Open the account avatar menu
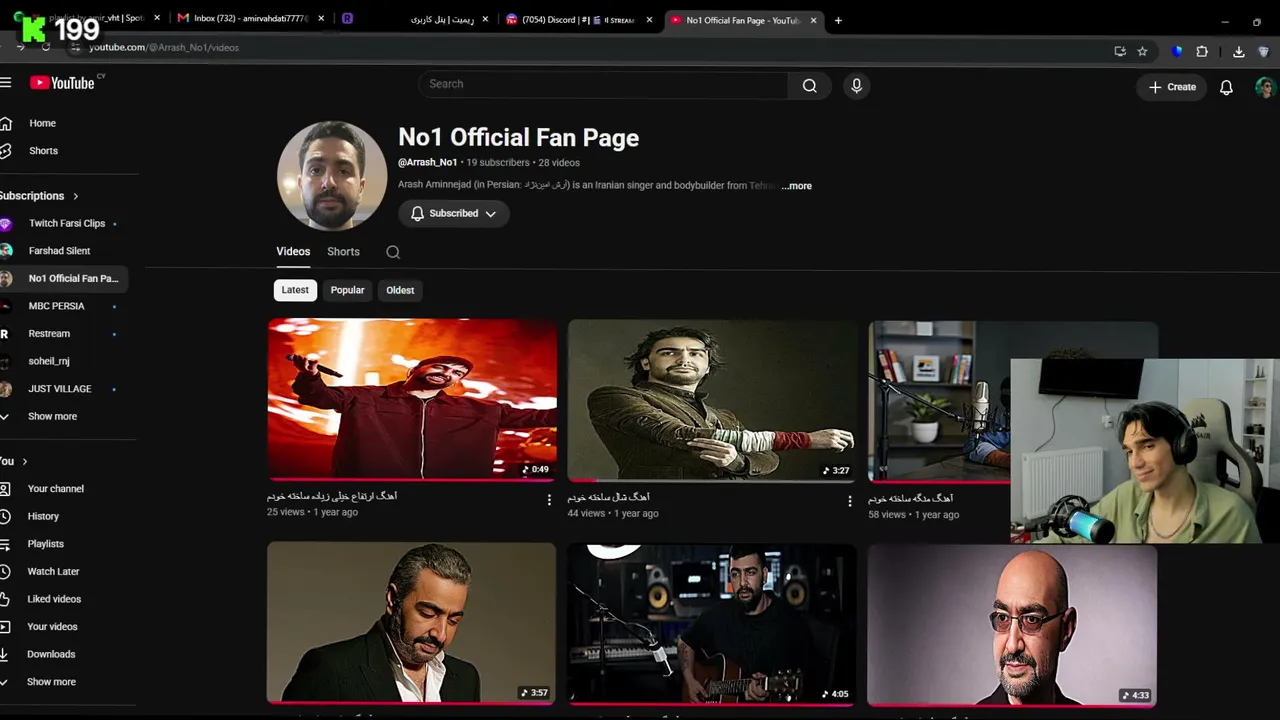This screenshot has width=1280, height=720. [1265, 87]
